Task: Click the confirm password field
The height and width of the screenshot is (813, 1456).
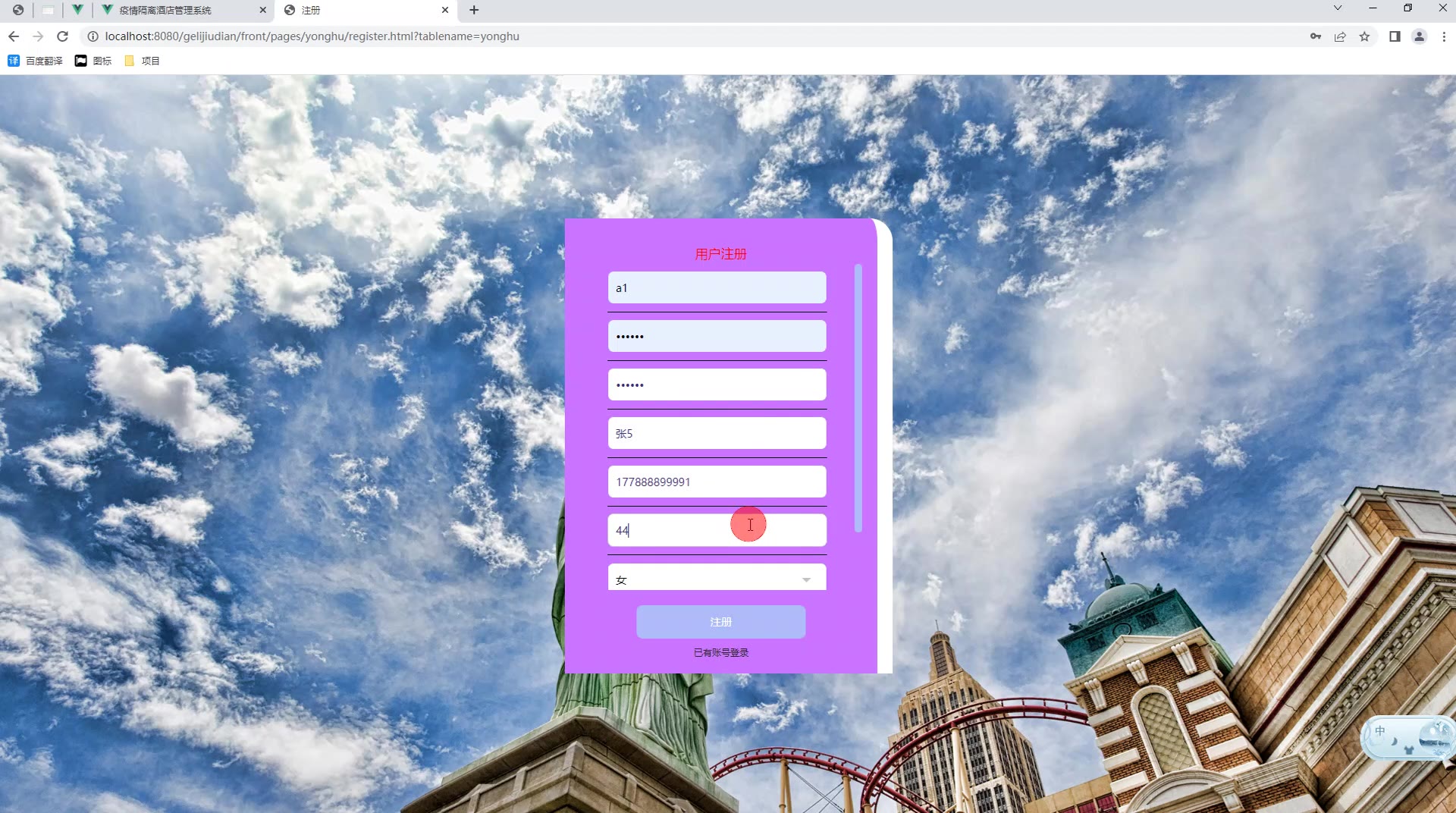Action: (x=717, y=385)
